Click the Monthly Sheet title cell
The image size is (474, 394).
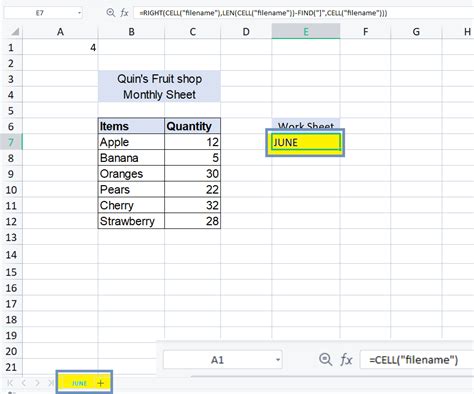click(x=159, y=94)
